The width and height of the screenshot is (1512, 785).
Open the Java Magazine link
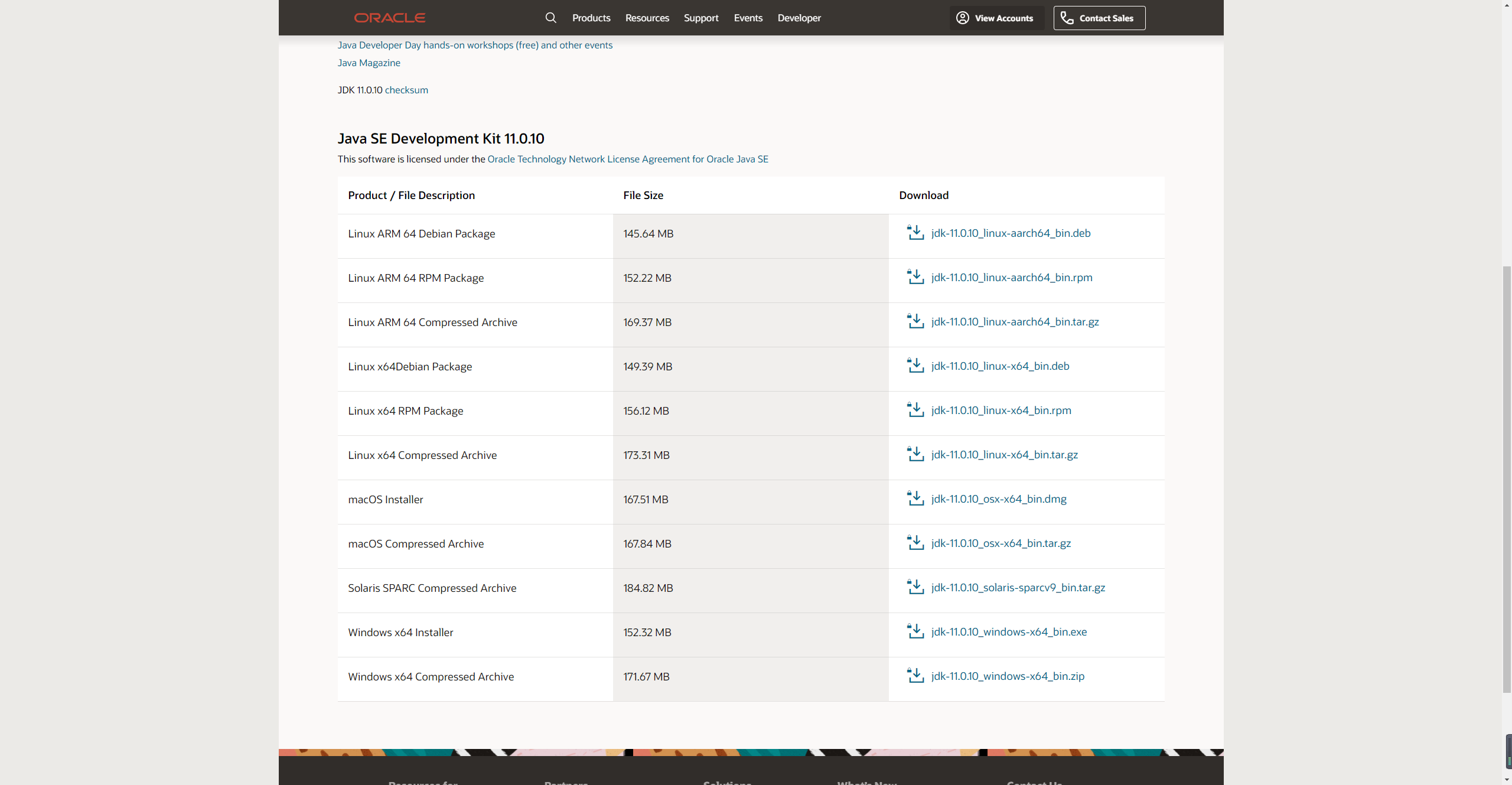pyautogui.click(x=369, y=63)
